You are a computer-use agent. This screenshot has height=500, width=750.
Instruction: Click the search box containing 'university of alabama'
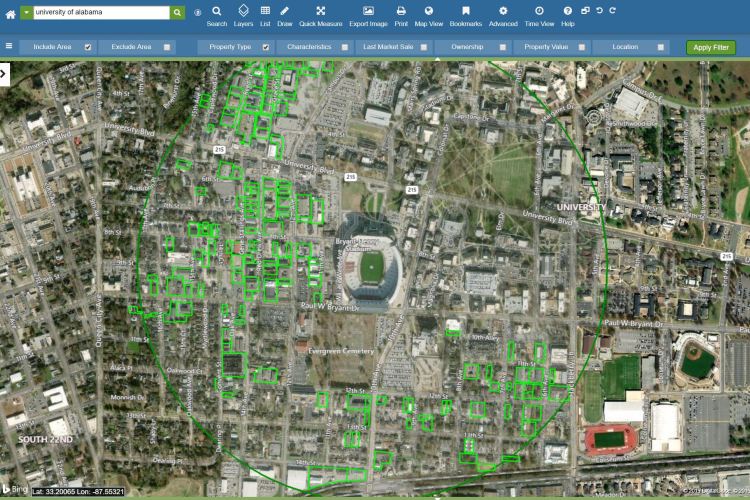pyautogui.click(x=101, y=12)
